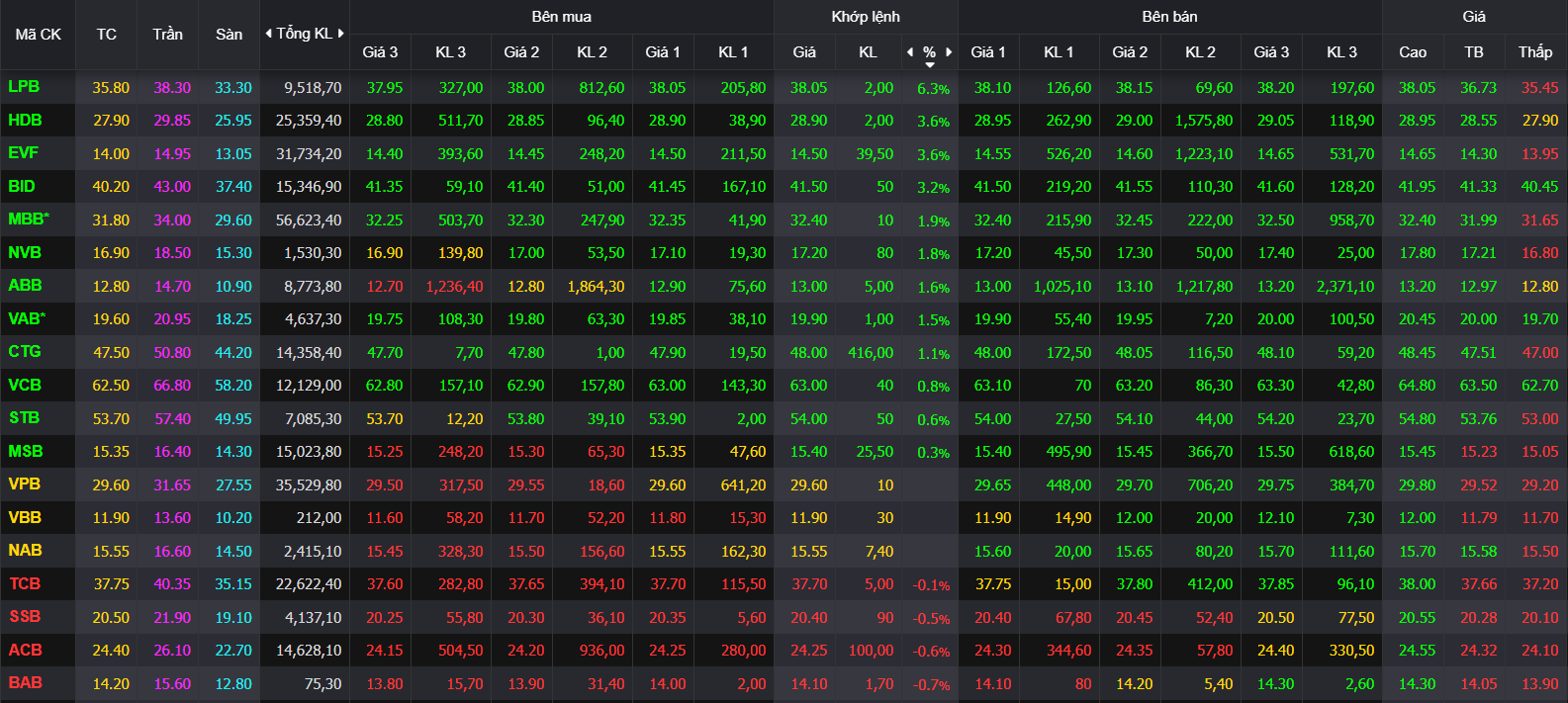Open the ABB stock symbol
This screenshot has width=1568, height=703.
point(25,286)
